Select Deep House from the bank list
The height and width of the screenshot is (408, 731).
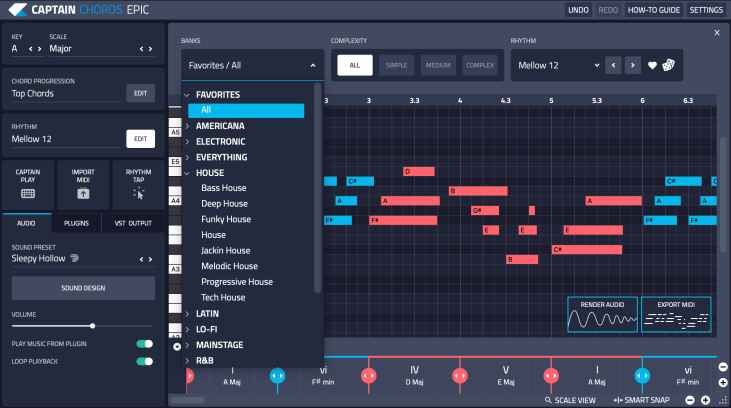click(x=224, y=204)
